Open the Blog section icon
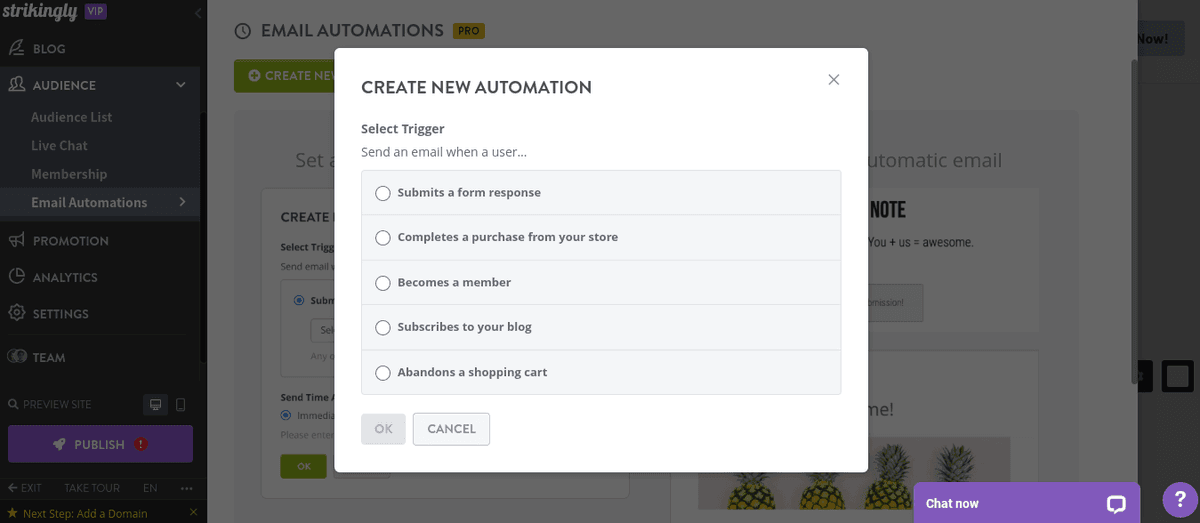 (x=16, y=48)
